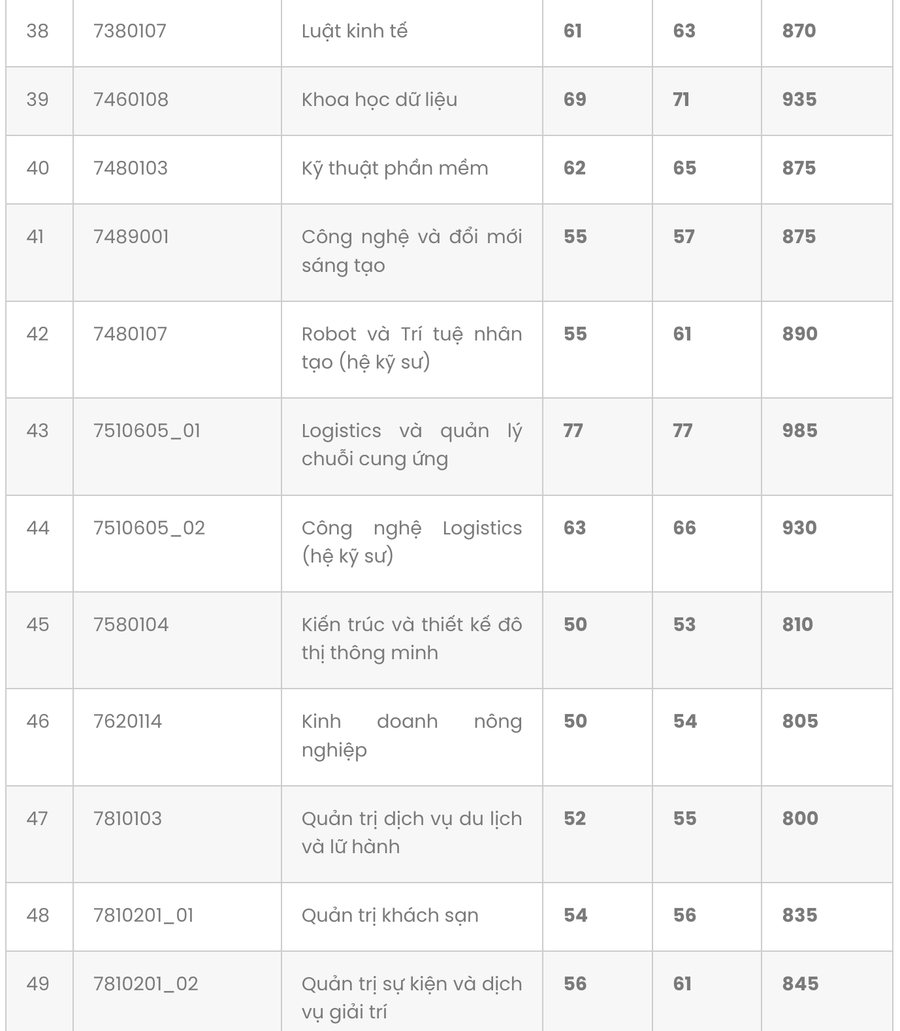The image size is (900, 1031).
Task: Click the 'Luật kinh tế' program name
Action: [x=354, y=31]
